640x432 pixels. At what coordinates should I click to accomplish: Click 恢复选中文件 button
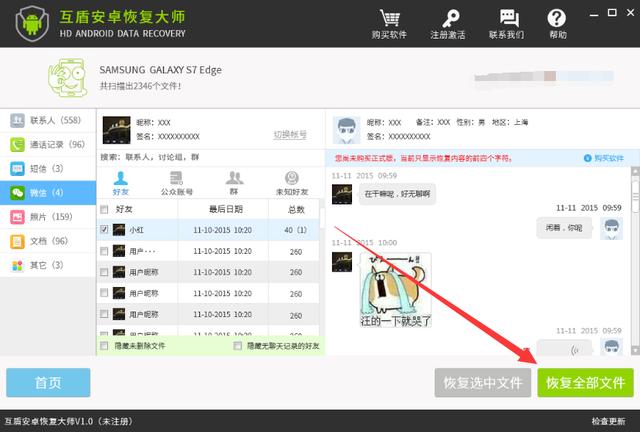[x=483, y=383]
